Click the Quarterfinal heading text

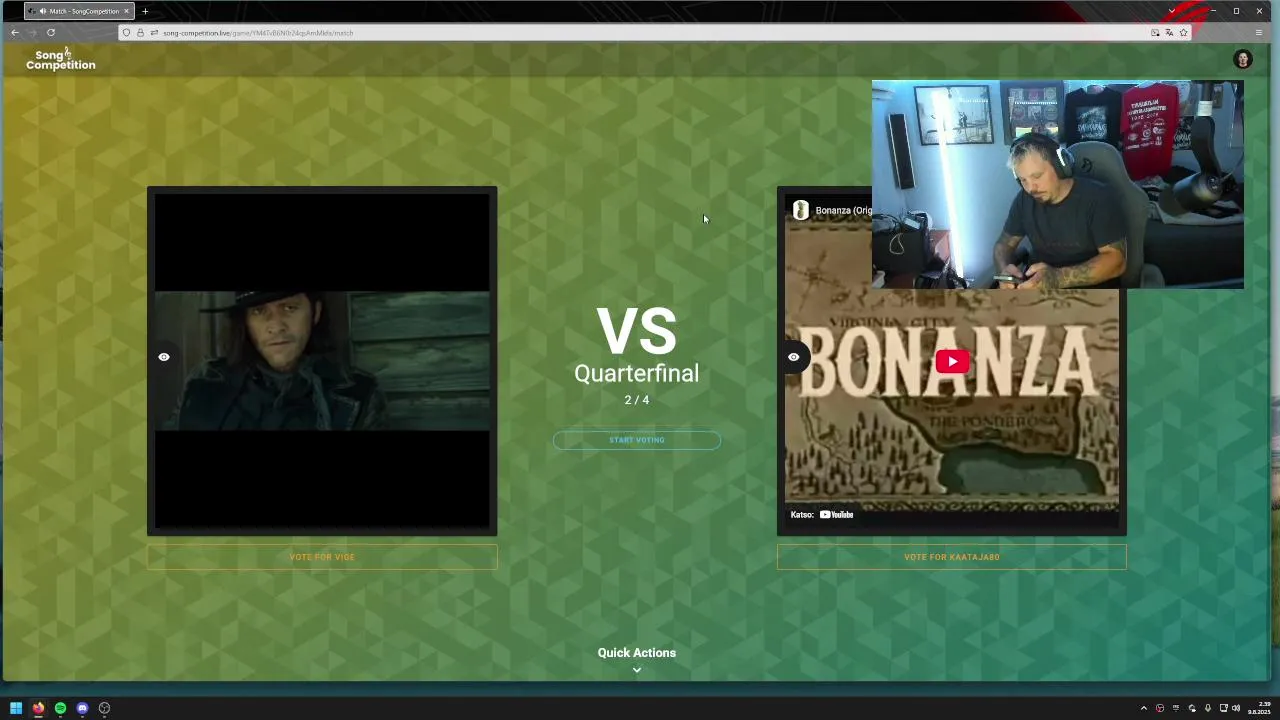636,373
